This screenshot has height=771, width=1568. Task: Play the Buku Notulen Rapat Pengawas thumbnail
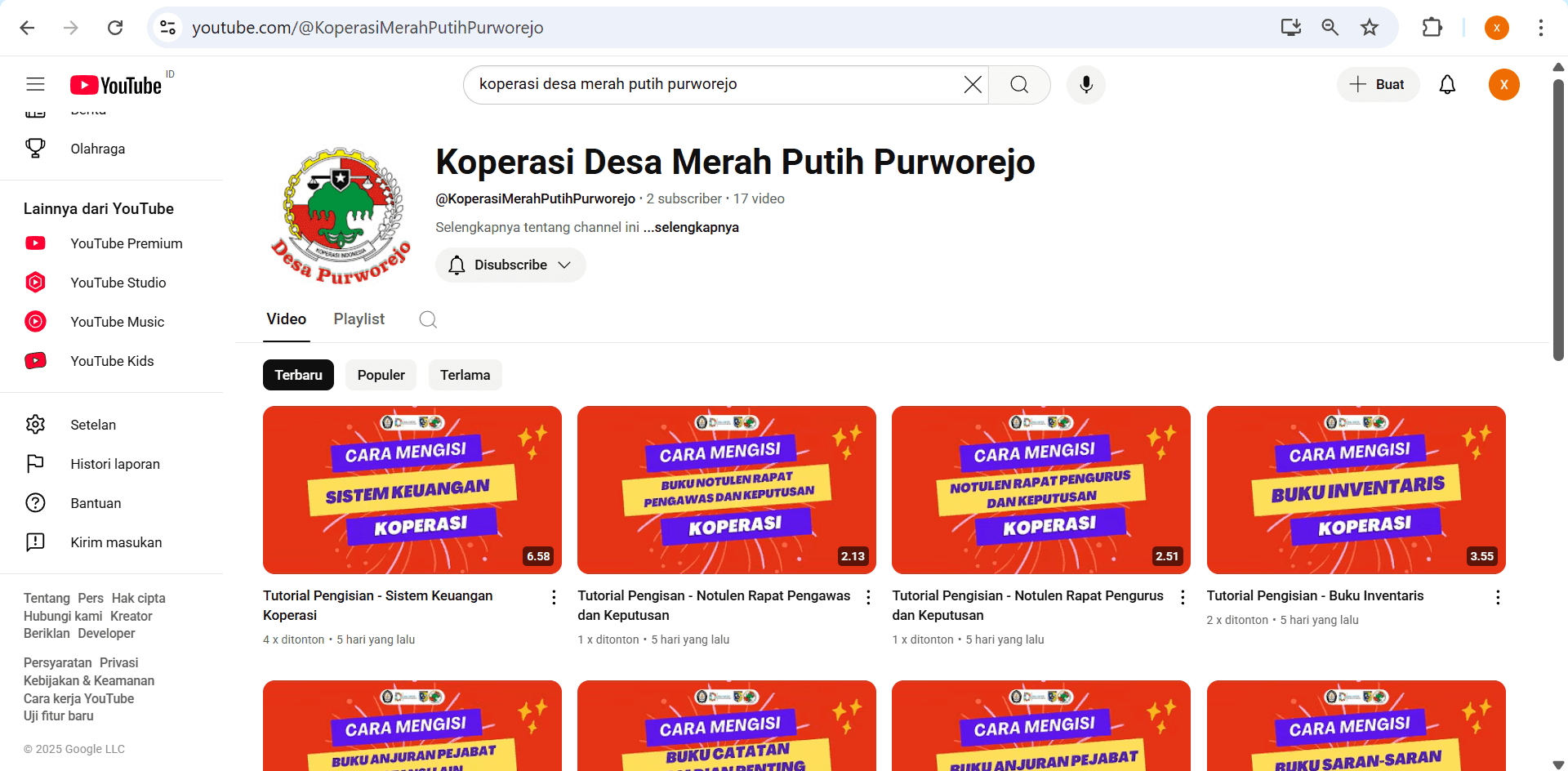pyautogui.click(x=727, y=490)
